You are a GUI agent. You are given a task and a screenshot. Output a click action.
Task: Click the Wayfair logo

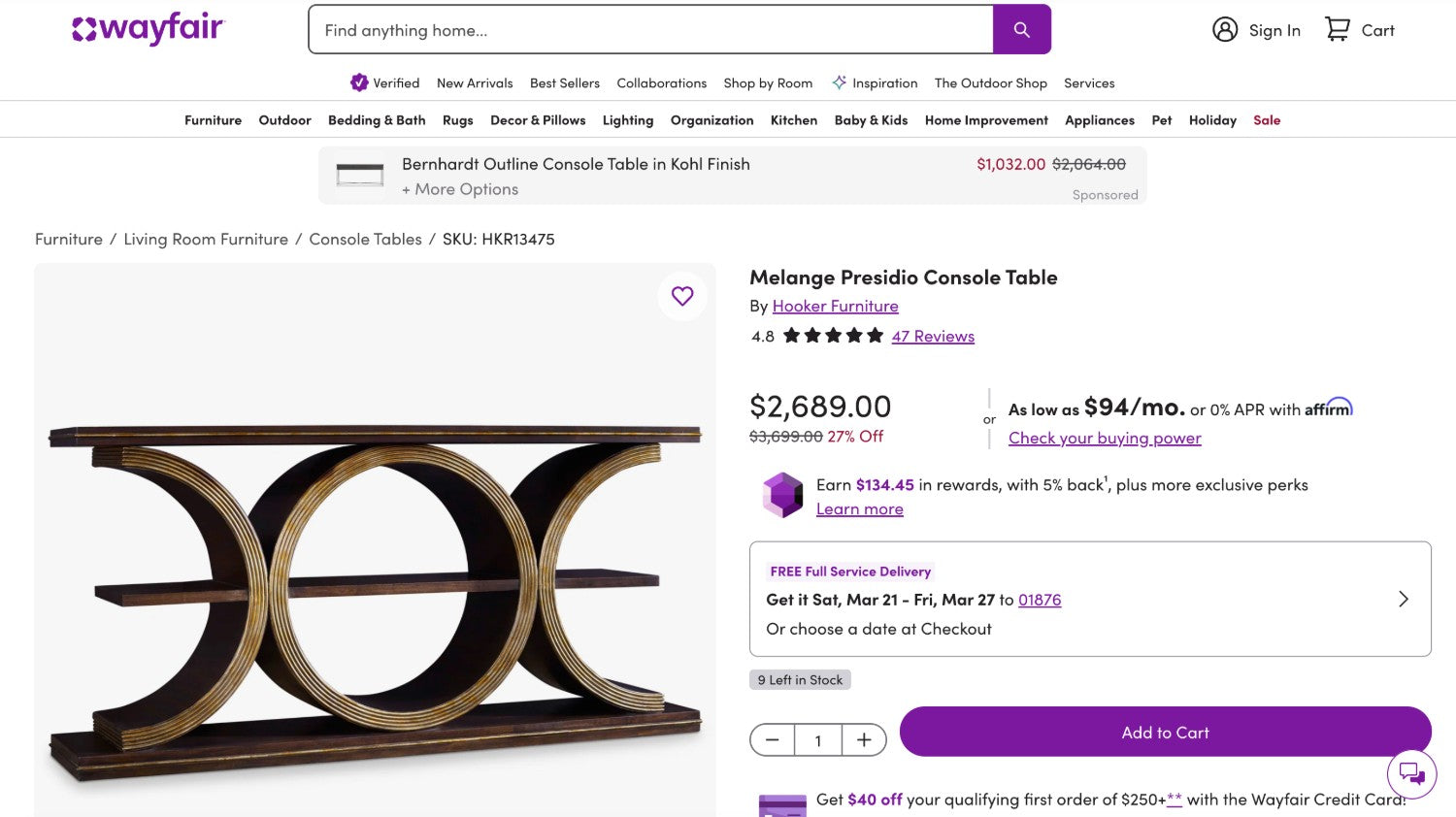point(149,29)
